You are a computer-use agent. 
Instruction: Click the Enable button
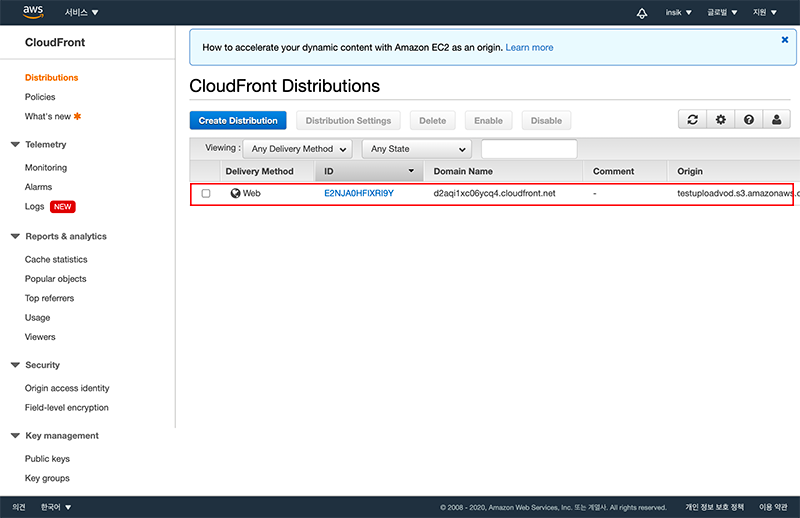coord(488,120)
